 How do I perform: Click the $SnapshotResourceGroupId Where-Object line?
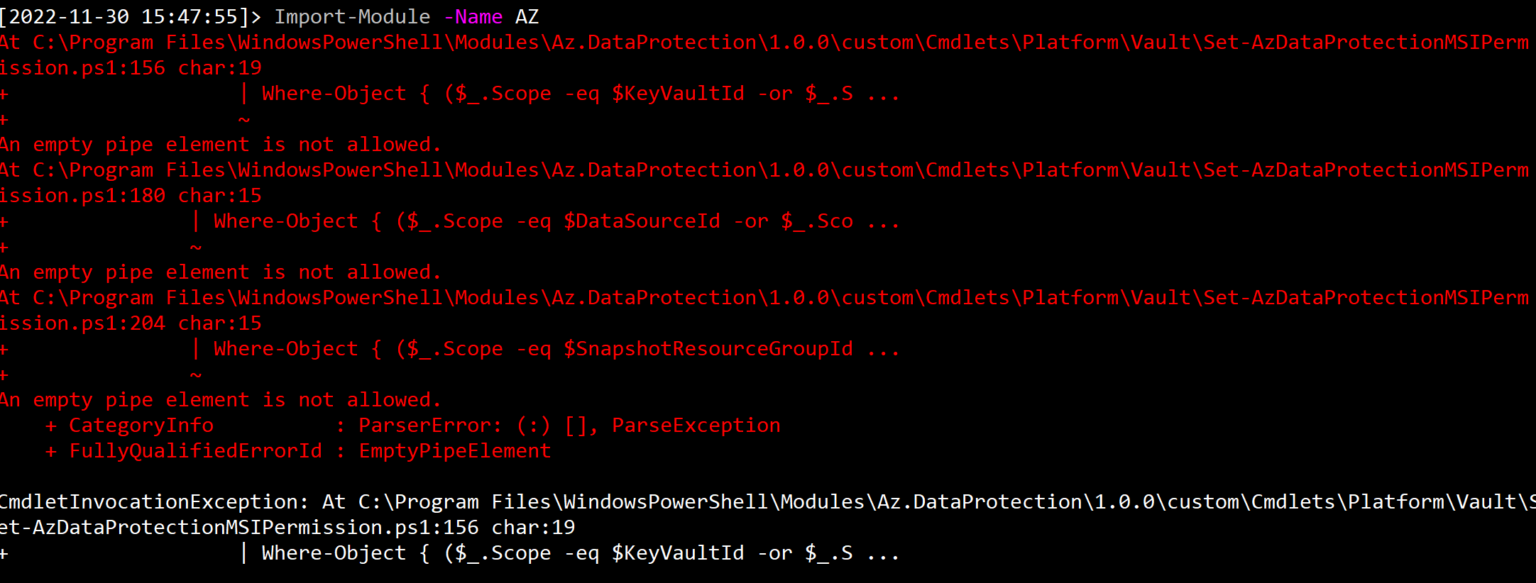coord(556,349)
